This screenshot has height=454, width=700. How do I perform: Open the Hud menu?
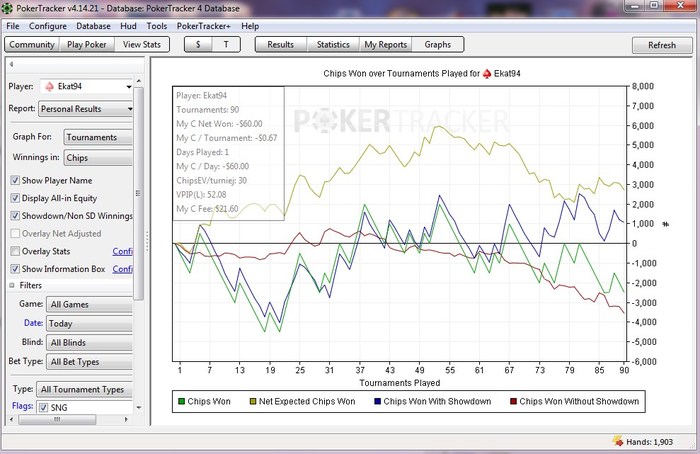click(x=128, y=26)
